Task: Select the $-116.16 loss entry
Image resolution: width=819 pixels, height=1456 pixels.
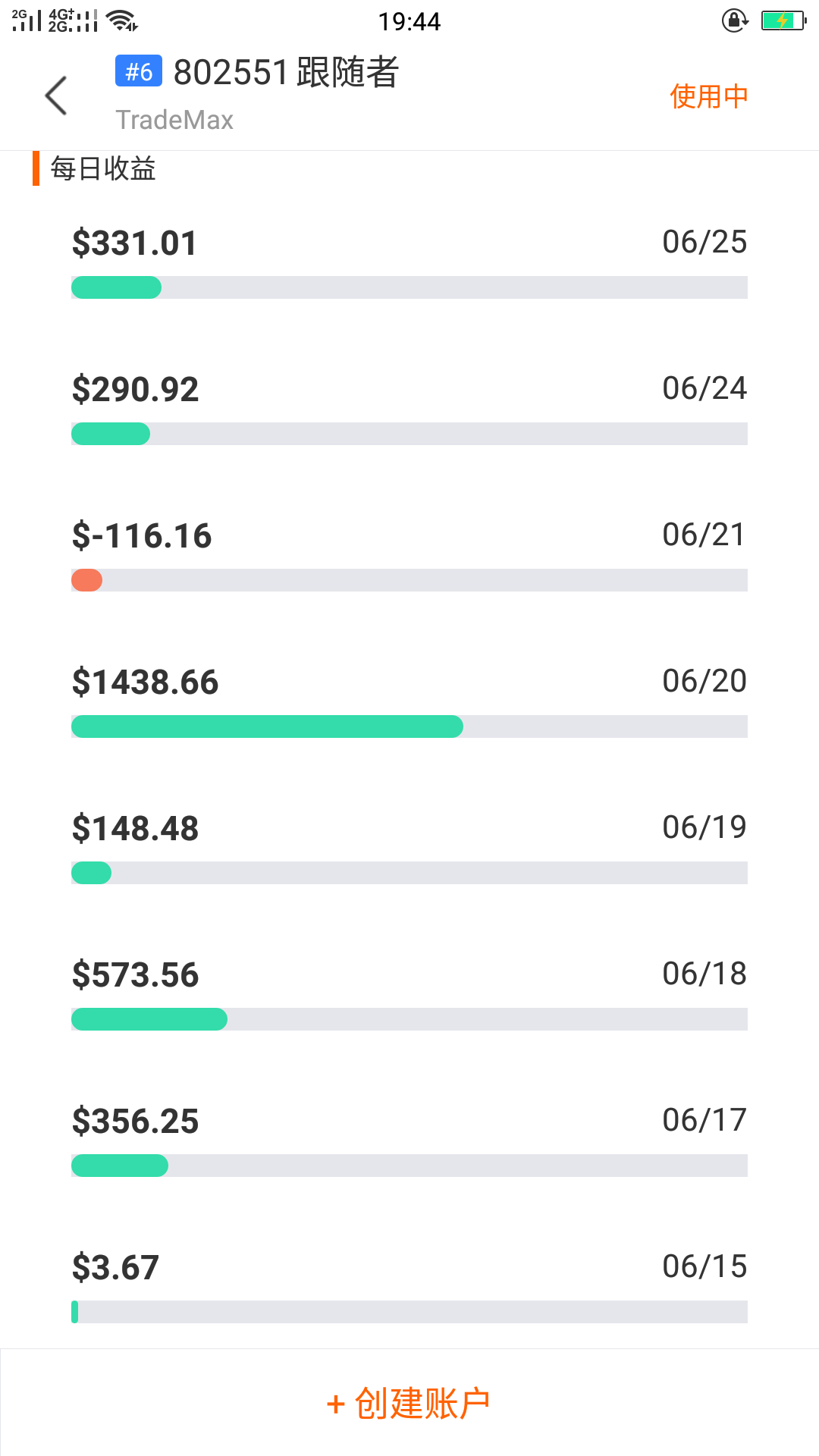Action: point(142,536)
